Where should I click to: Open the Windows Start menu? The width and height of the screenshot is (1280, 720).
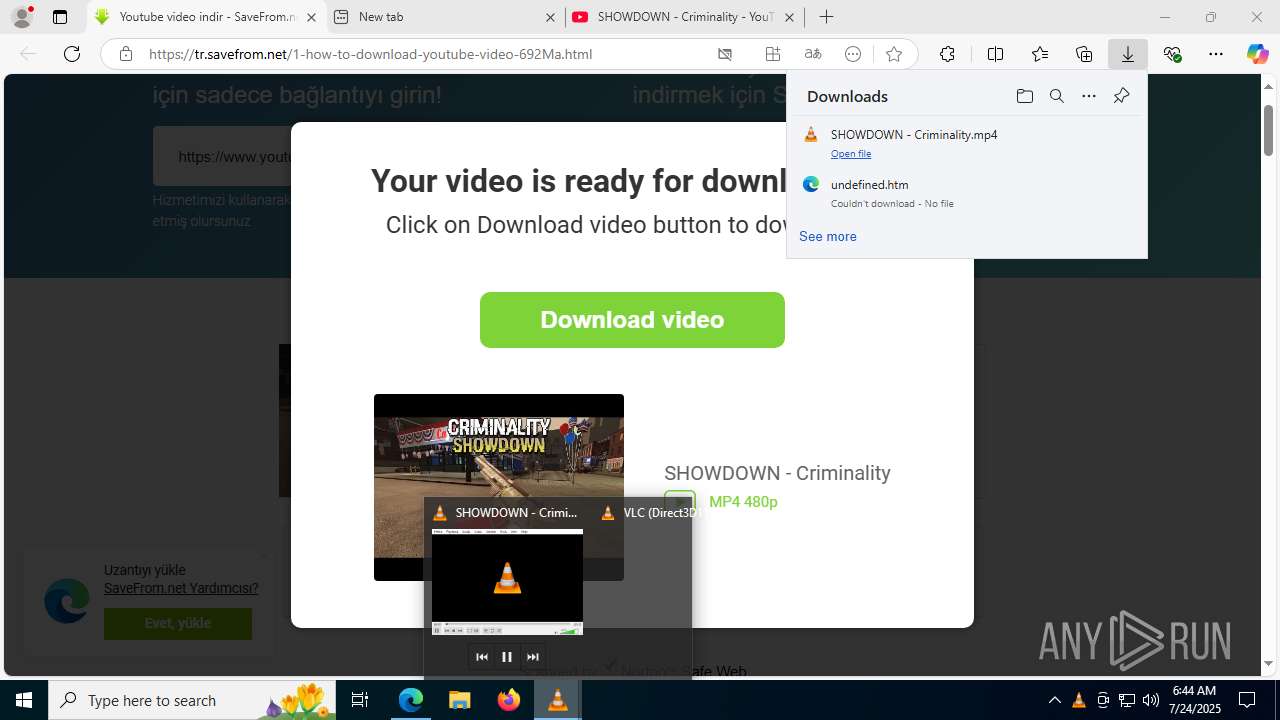[24, 700]
